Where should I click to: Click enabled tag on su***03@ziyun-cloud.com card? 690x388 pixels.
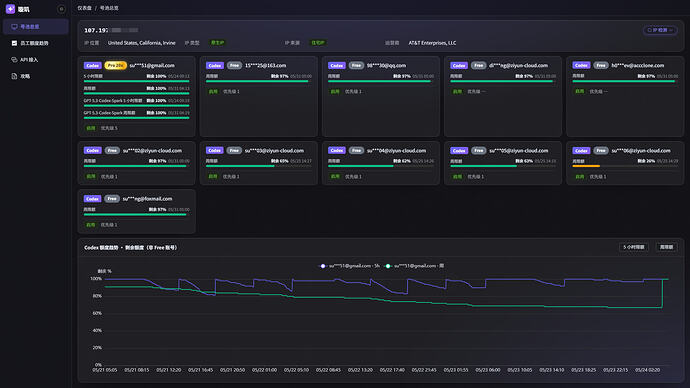pos(213,176)
